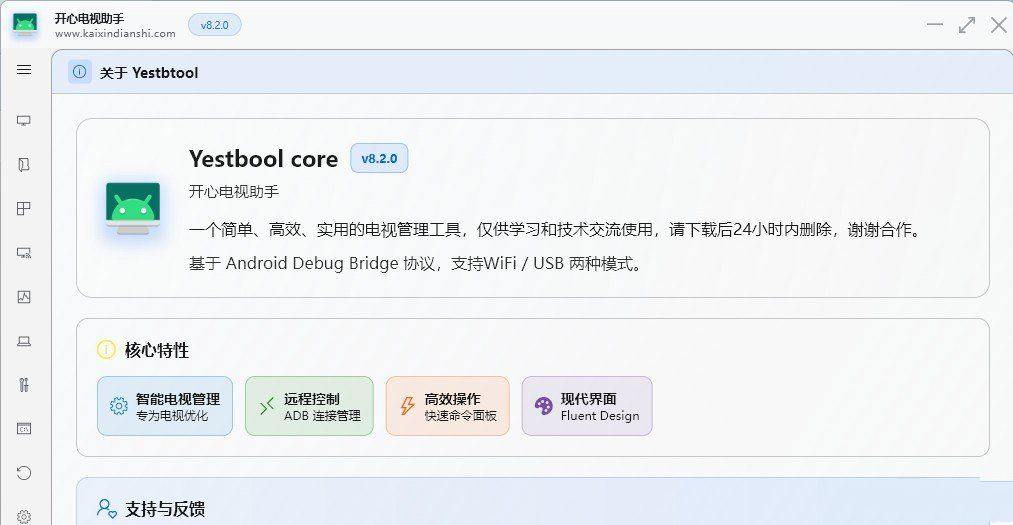Open the sidebar grid layout icon
This screenshot has height=525, width=1013.
pos(24,209)
